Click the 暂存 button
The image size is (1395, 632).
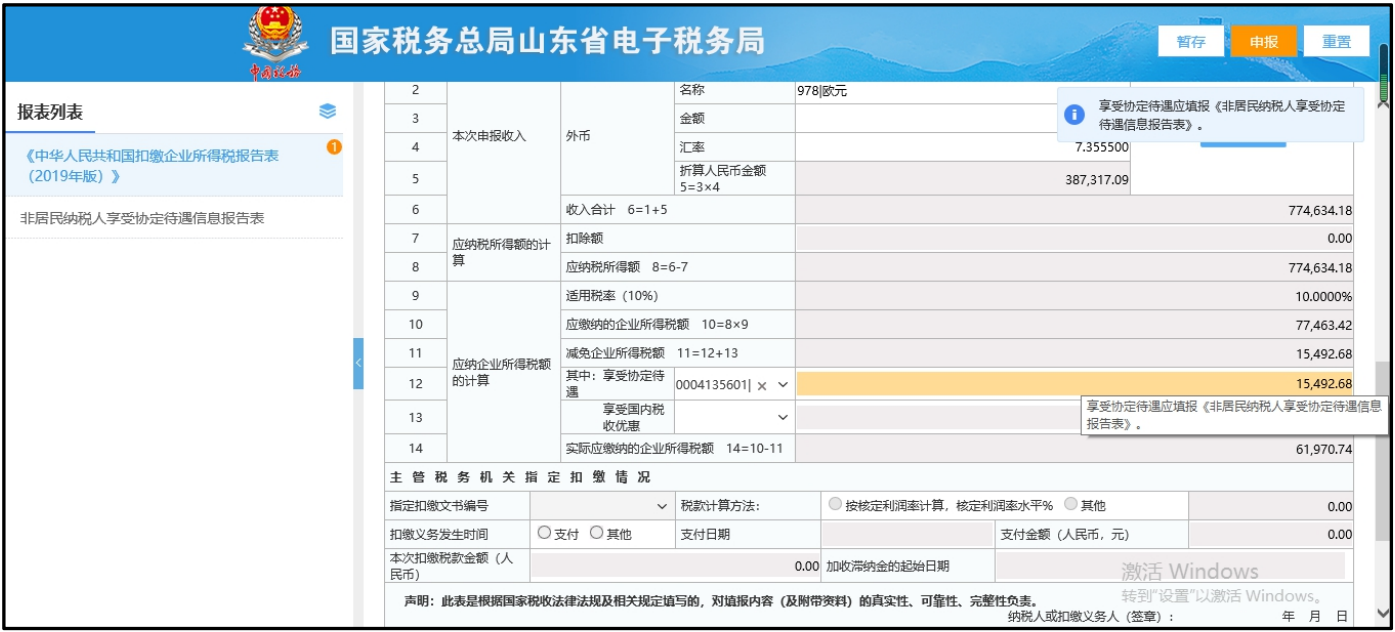(x=1191, y=41)
